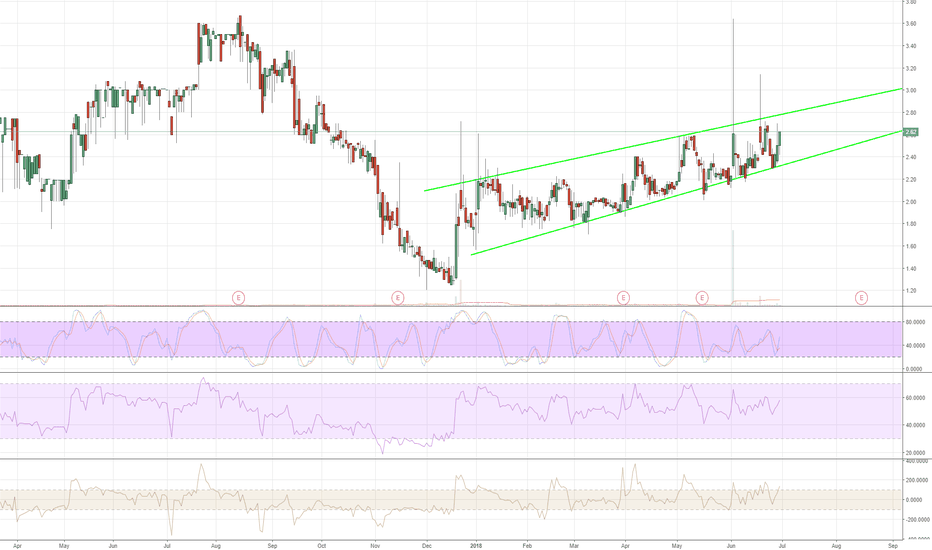Click the 2018 label on time axis
The image size is (932, 550).
(x=476, y=545)
